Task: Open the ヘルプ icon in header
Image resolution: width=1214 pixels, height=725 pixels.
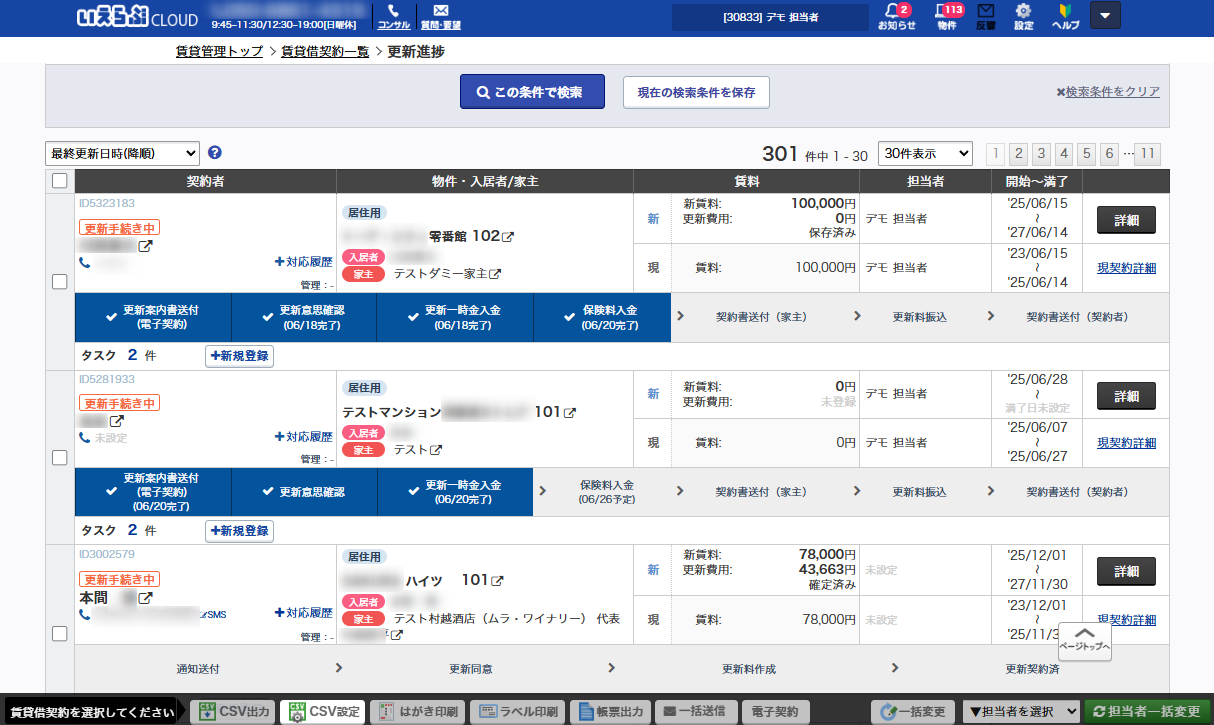Action: pyautogui.click(x=1065, y=16)
